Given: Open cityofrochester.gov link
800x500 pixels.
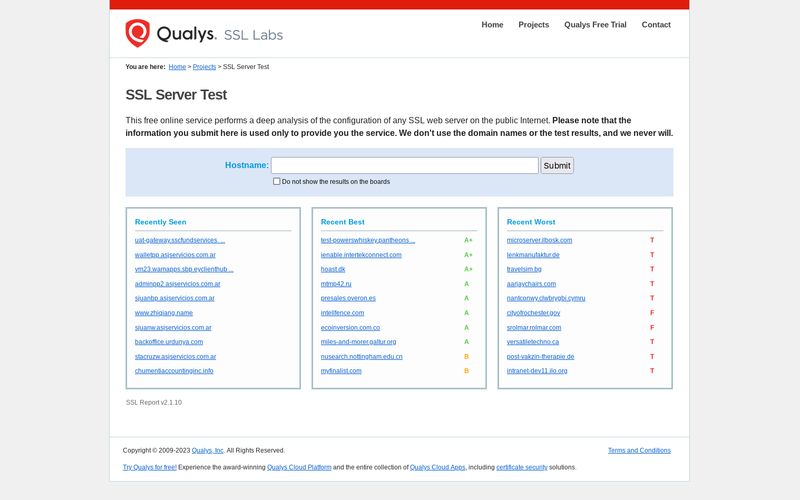Looking at the screenshot, I should click(533, 313).
